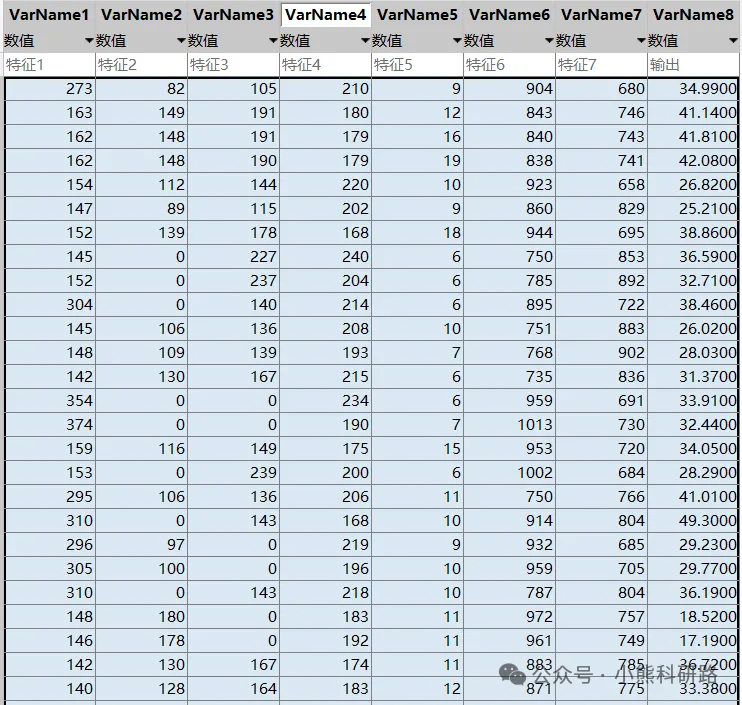Select output cell 42.0800
This screenshot has width=742, height=705.
click(693, 161)
